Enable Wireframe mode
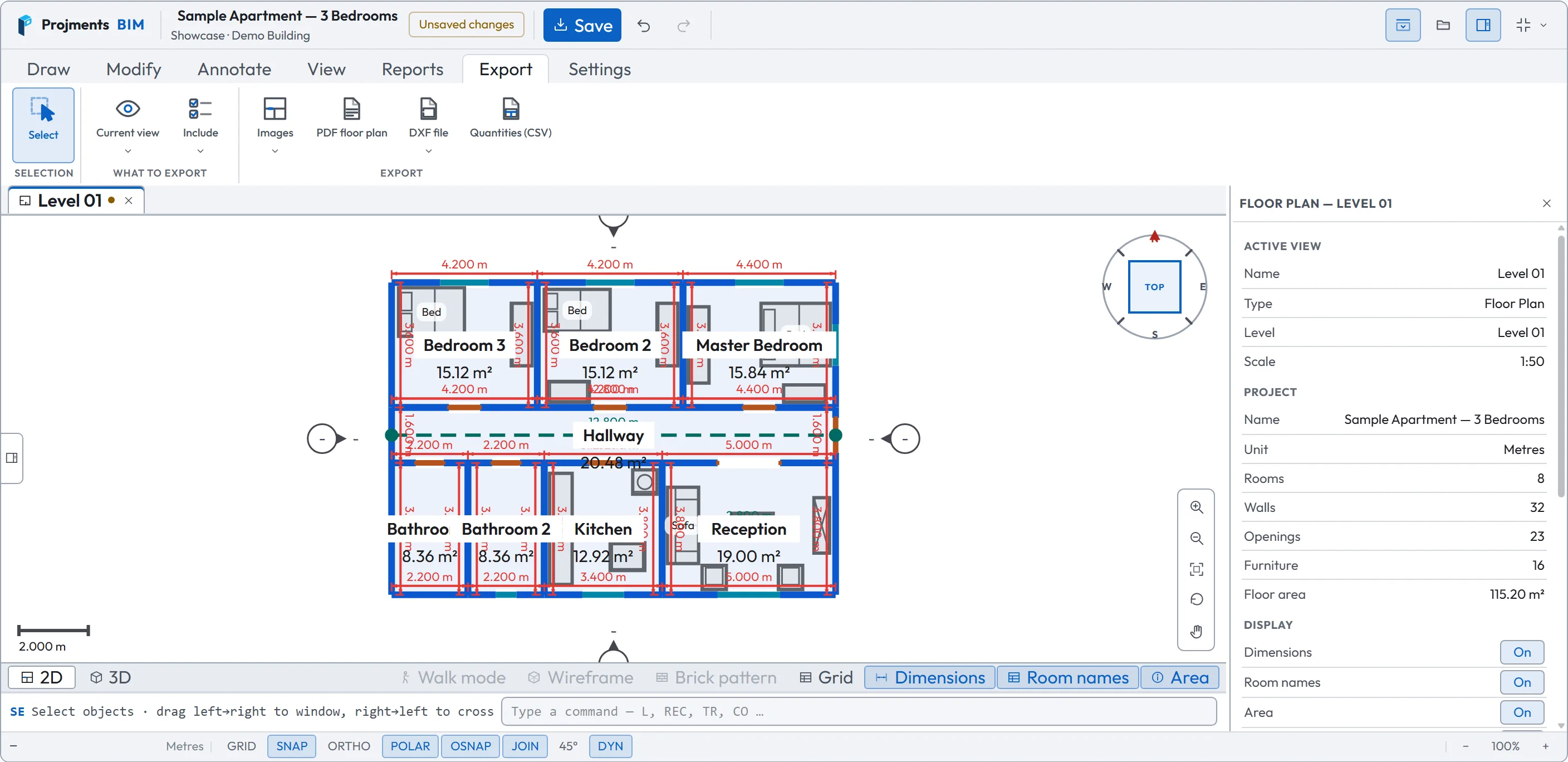1568x762 pixels. point(581,677)
